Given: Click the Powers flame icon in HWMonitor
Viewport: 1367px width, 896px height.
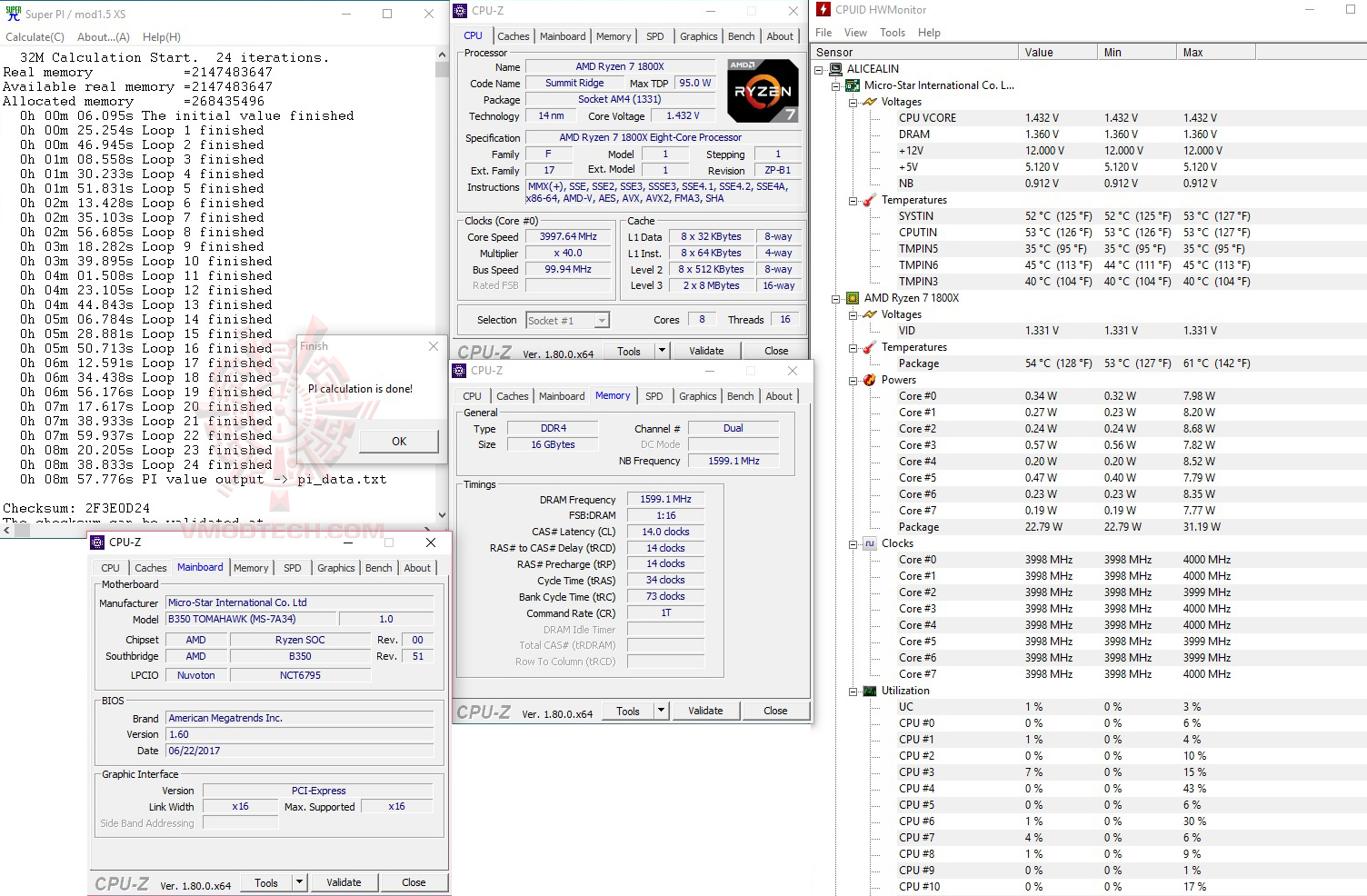Looking at the screenshot, I should tap(870, 380).
